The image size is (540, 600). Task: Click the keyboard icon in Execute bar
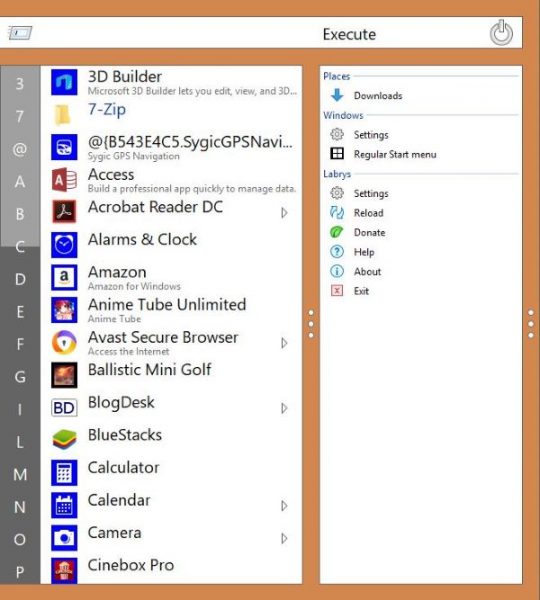point(20,33)
